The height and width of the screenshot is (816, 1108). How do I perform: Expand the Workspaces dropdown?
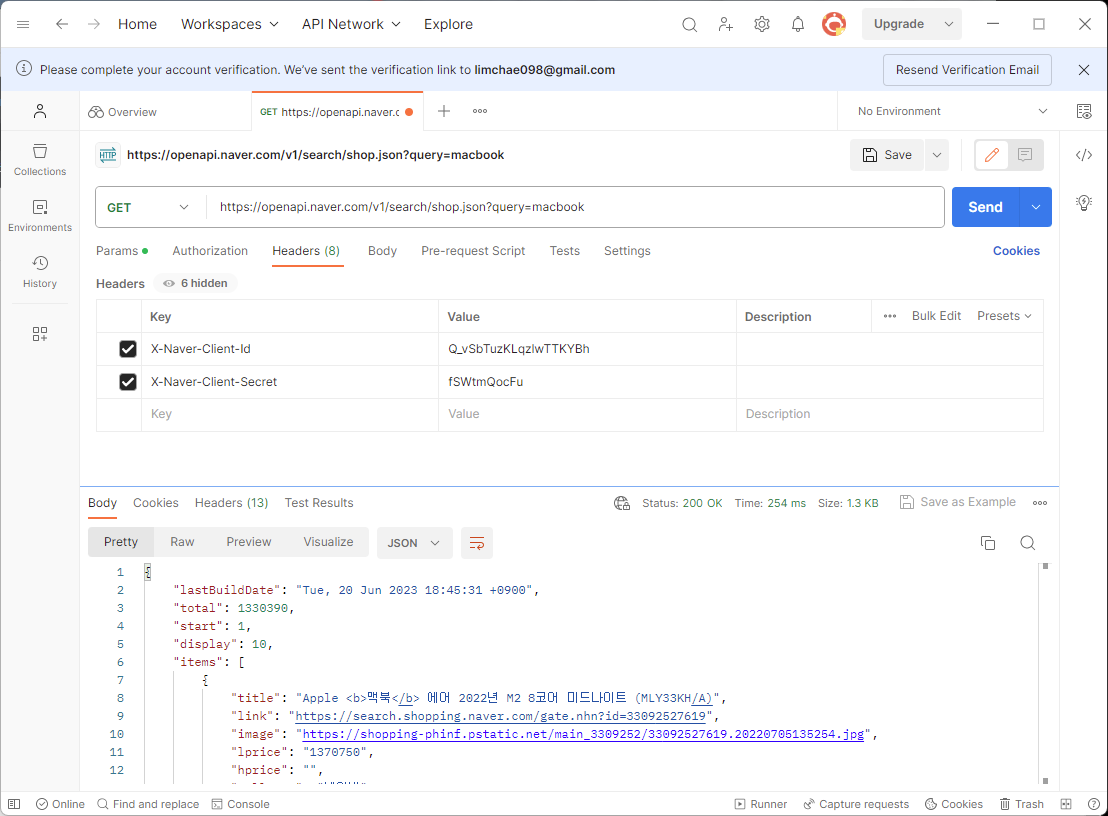tap(230, 24)
